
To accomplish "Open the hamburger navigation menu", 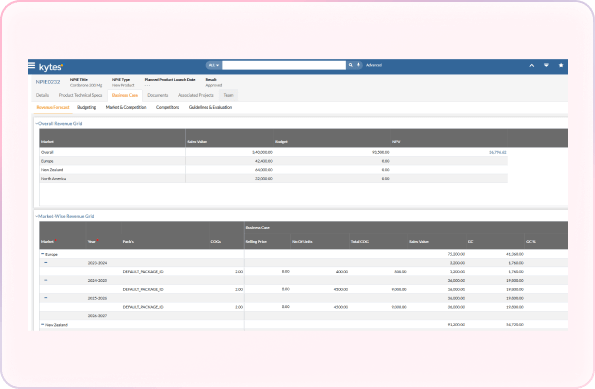I will tap(31, 65).
